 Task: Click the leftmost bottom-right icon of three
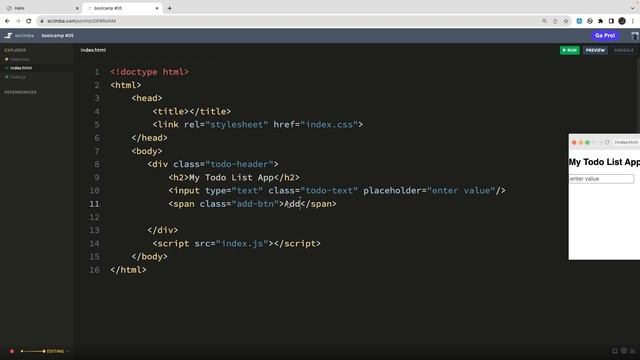point(615,351)
